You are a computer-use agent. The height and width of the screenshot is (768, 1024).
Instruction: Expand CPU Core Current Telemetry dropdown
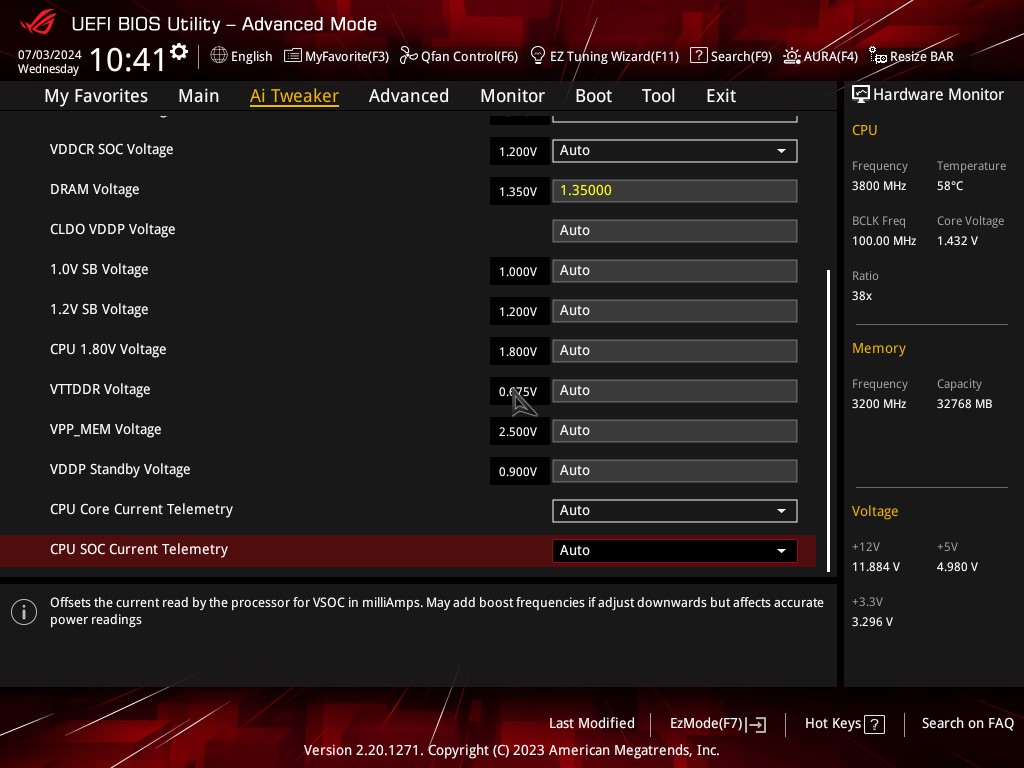point(675,511)
